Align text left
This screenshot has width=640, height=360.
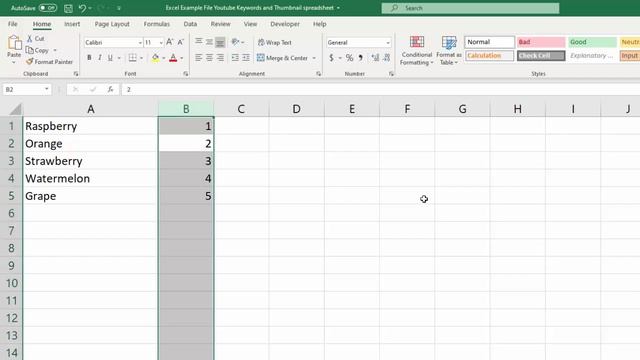click(198, 58)
